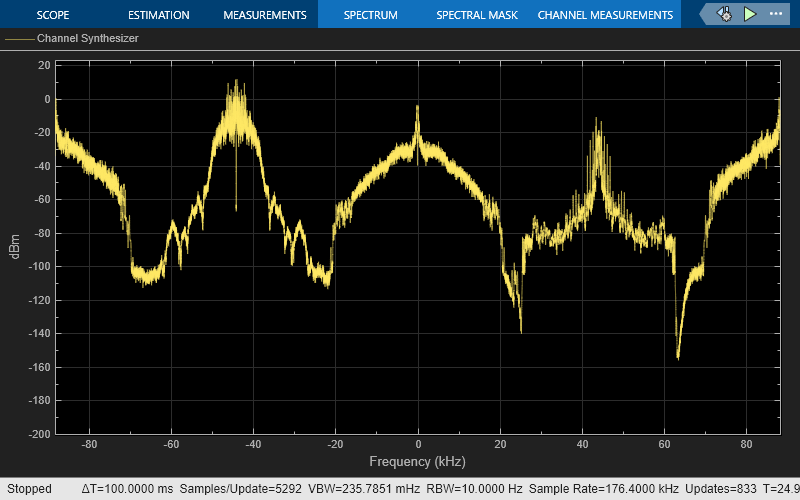Select the MEASUREMENTS tab
This screenshot has height=500, width=800.
pyautogui.click(x=265, y=15)
